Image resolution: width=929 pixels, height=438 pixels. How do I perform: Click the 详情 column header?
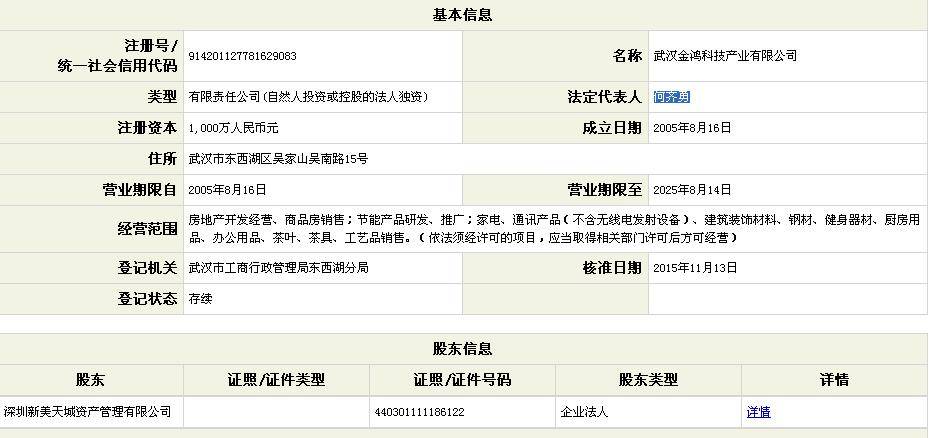point(834,380)
